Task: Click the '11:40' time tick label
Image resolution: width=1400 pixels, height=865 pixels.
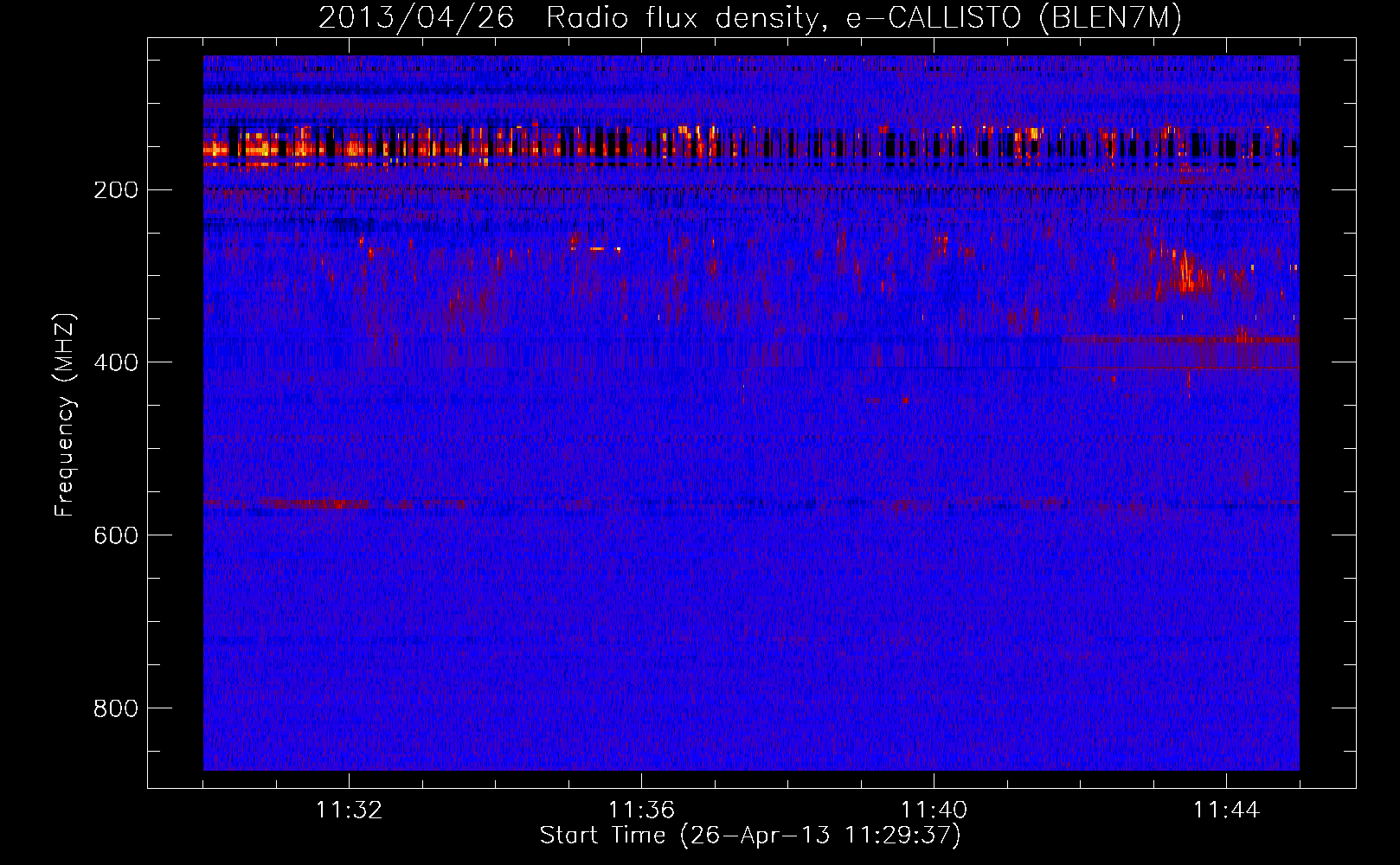Action: tap(934, 811)
